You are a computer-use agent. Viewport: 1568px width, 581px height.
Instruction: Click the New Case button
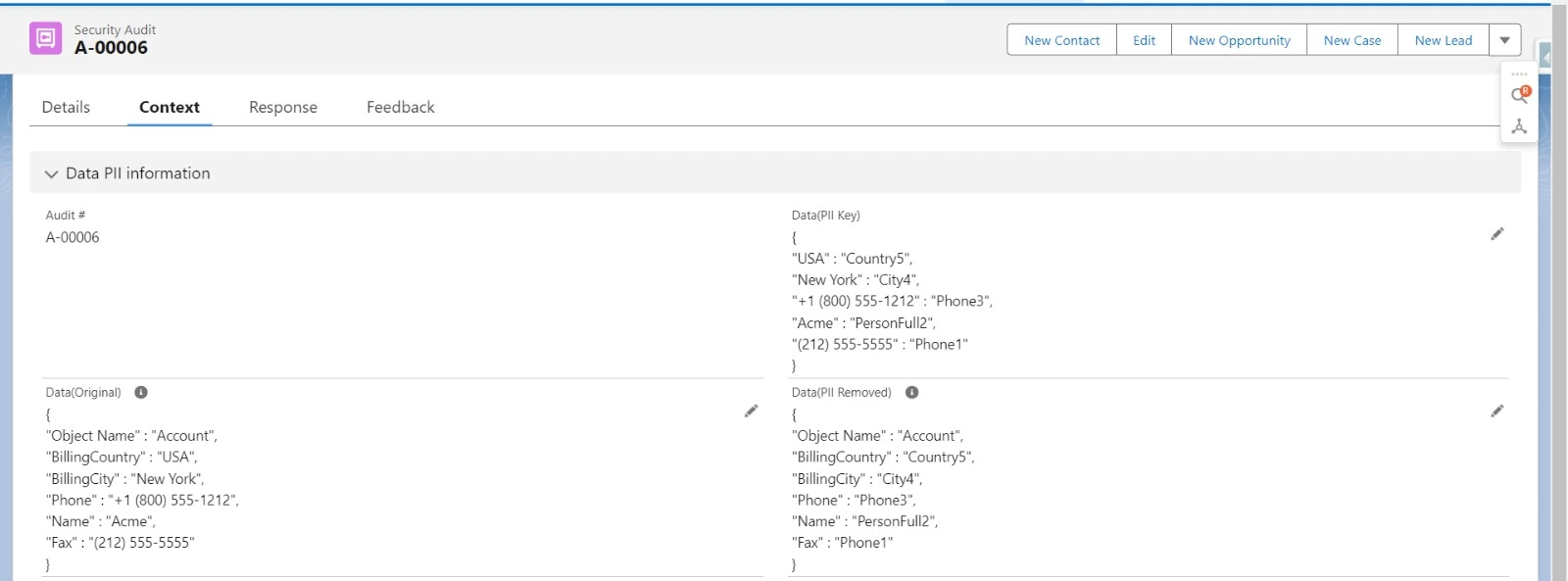pos(1351,40)
